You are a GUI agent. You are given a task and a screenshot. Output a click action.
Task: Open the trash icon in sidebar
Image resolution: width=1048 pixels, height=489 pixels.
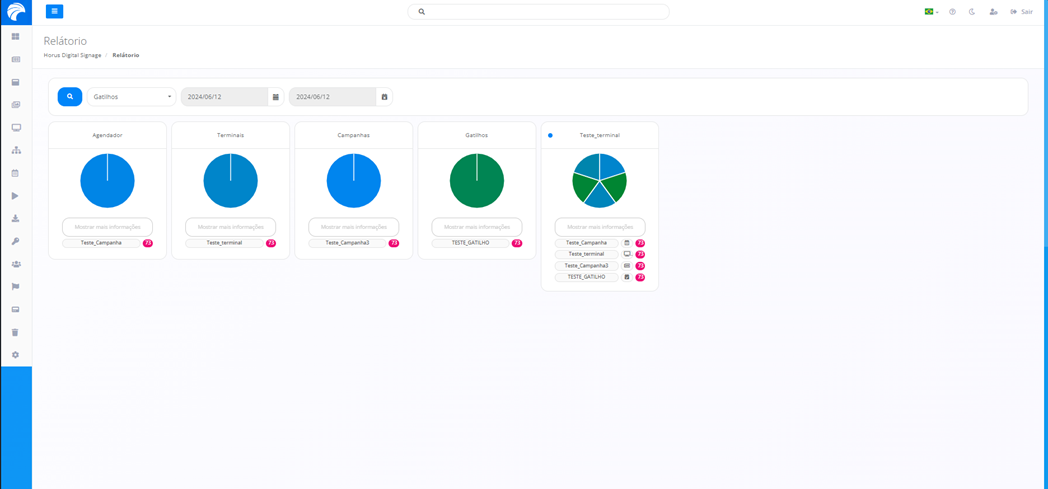(15, 332)
